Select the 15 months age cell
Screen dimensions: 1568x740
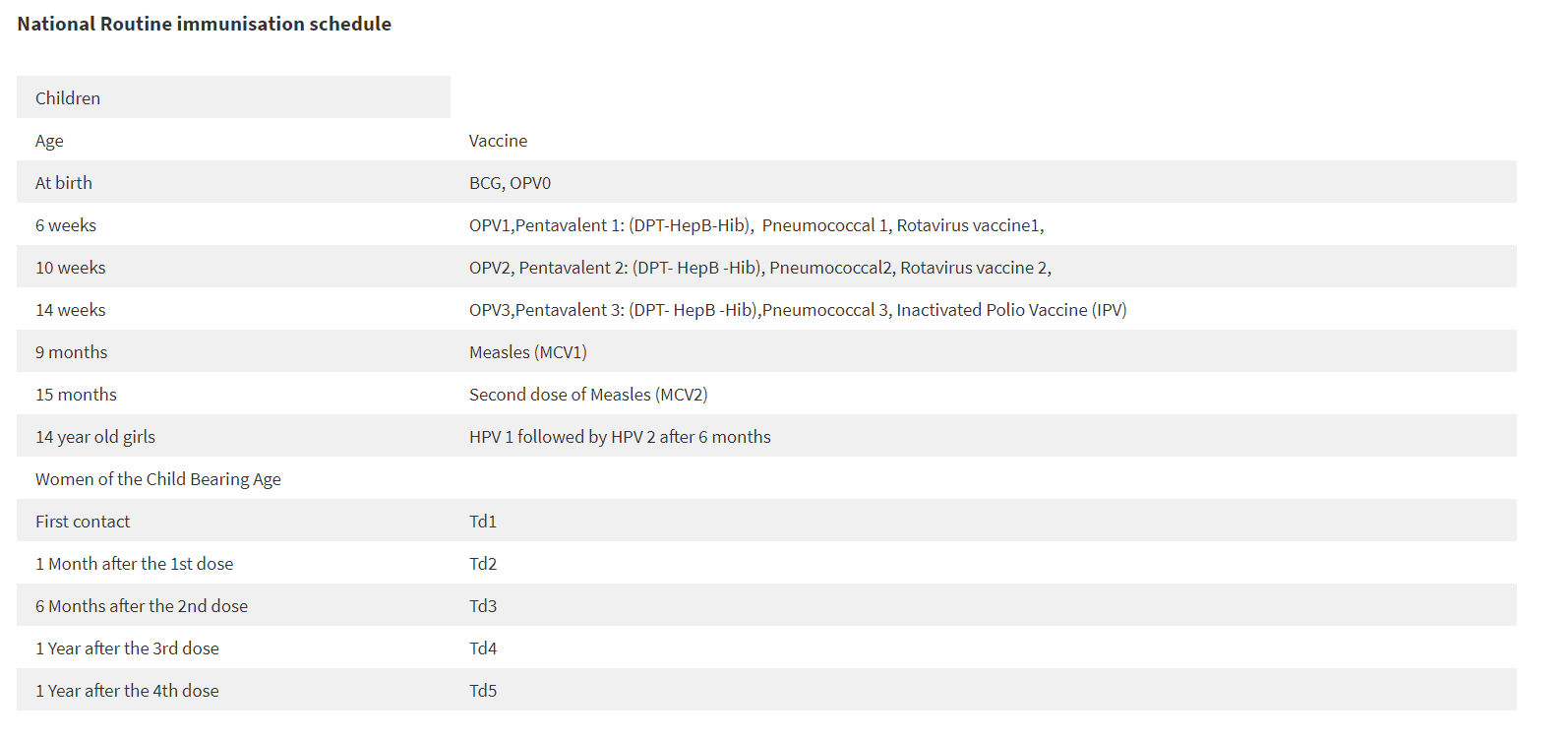tap(76, 395)
